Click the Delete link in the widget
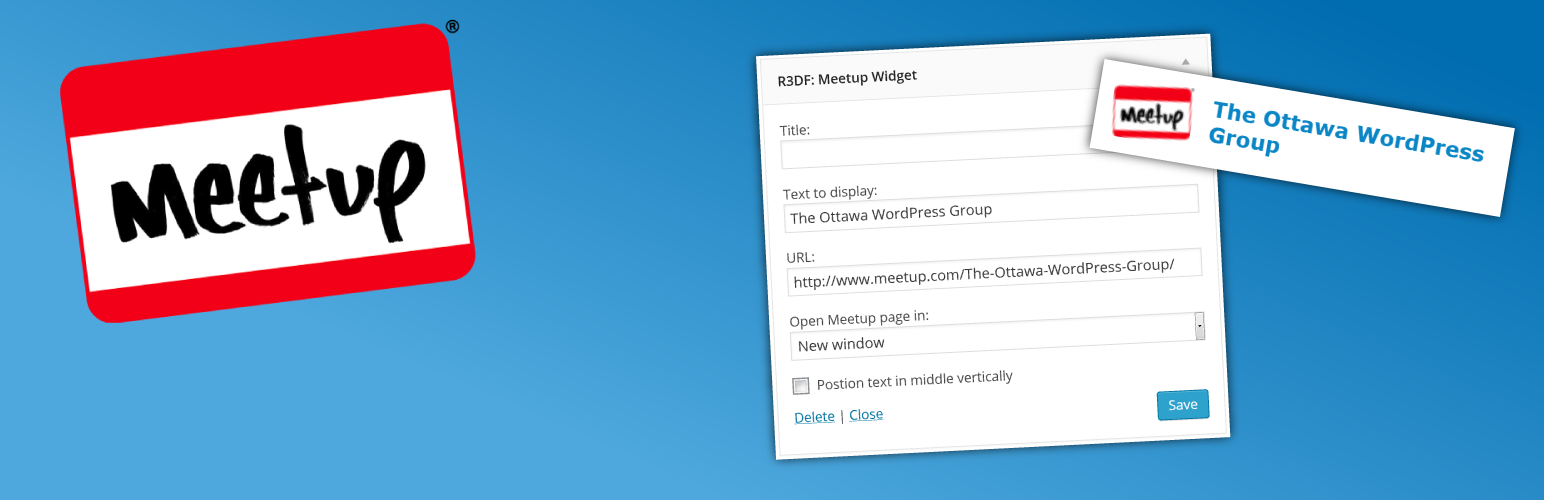Viewport: 1544px width, 500px height. [814, 417]
